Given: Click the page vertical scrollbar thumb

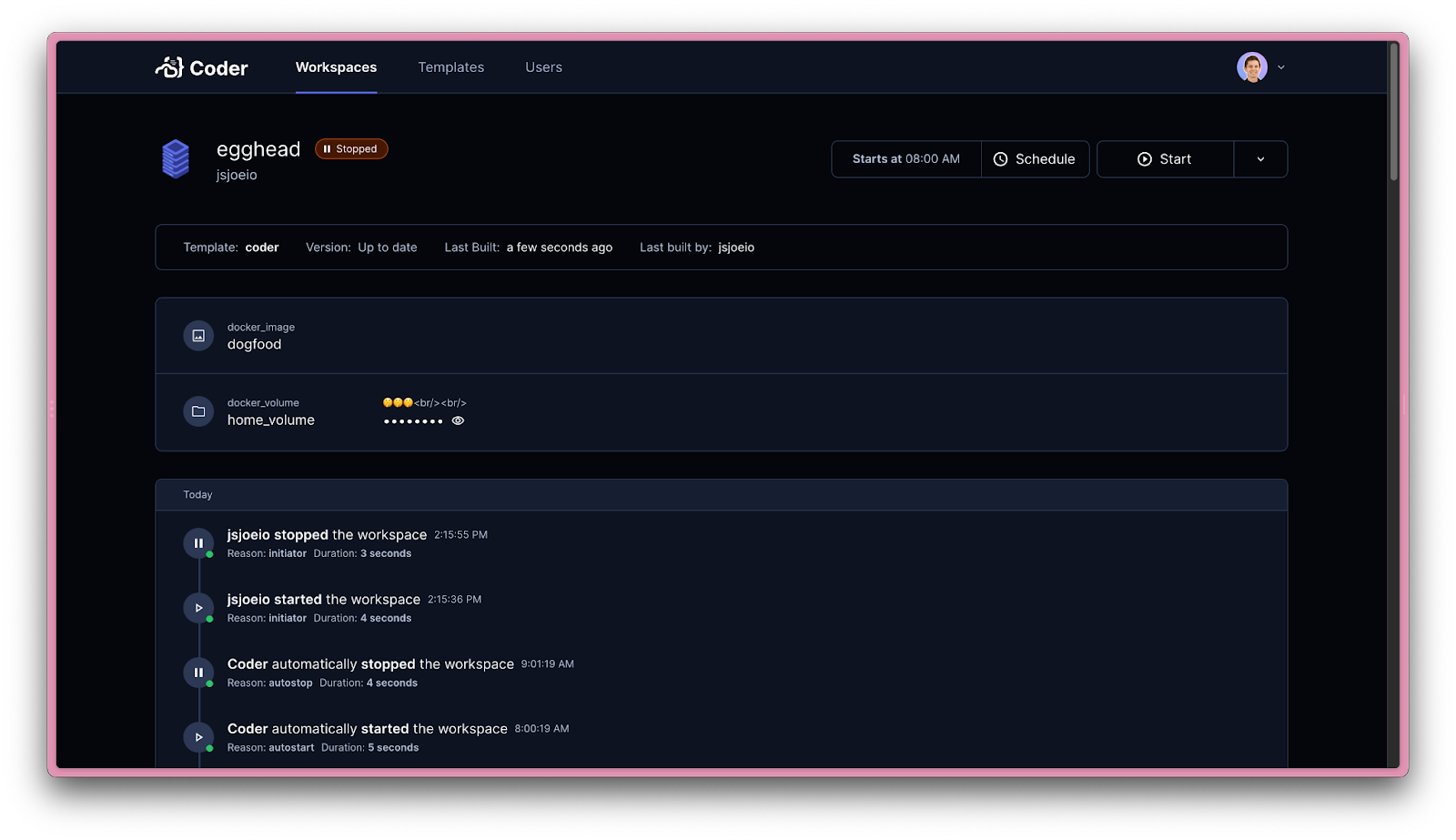Looking at the screenshot, I should tap(1393, 111).
